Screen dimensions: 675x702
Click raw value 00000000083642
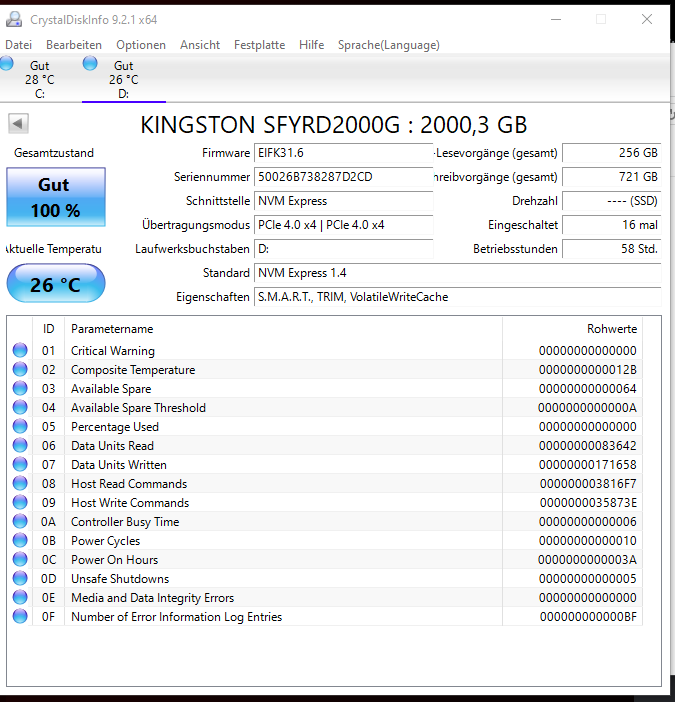[588, 445]
